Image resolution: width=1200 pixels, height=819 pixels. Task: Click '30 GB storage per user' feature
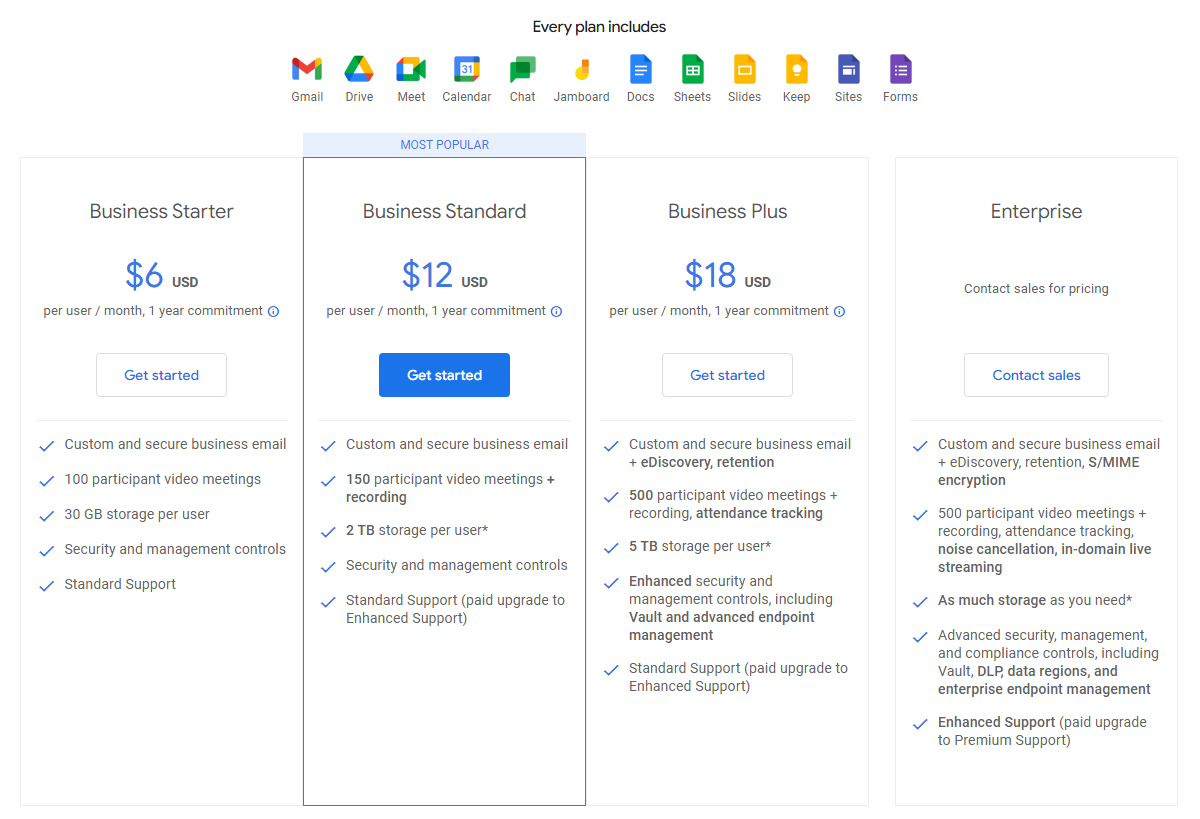[137, 514]
